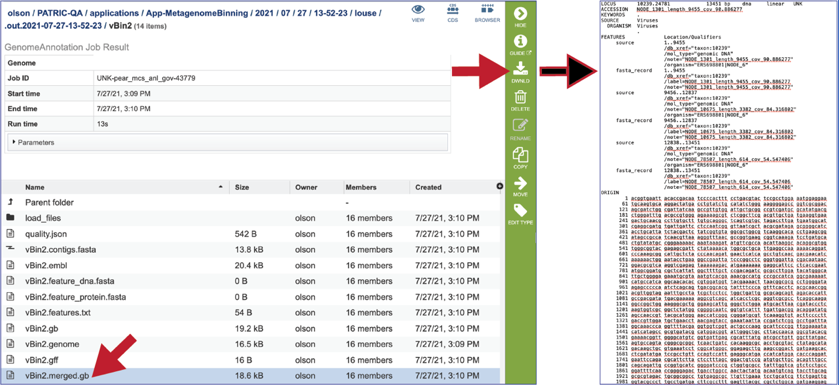Click the MOVE arrow icon
The image size is (839, 385).
[520, 183]
